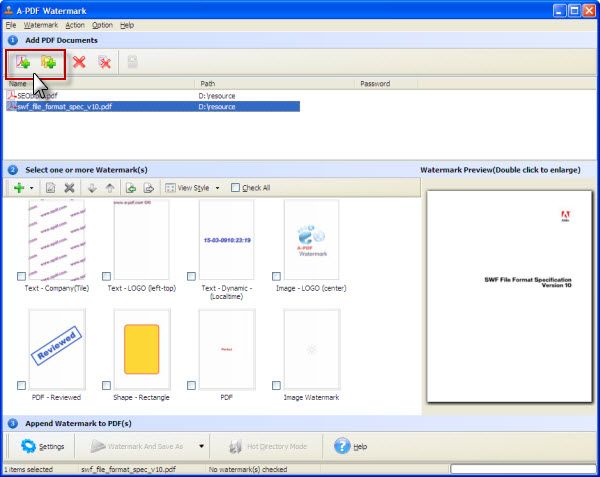This screenshot has width=600, height=477.
Task: Sort by the Name column header
Action: click(x=100, y=83)
